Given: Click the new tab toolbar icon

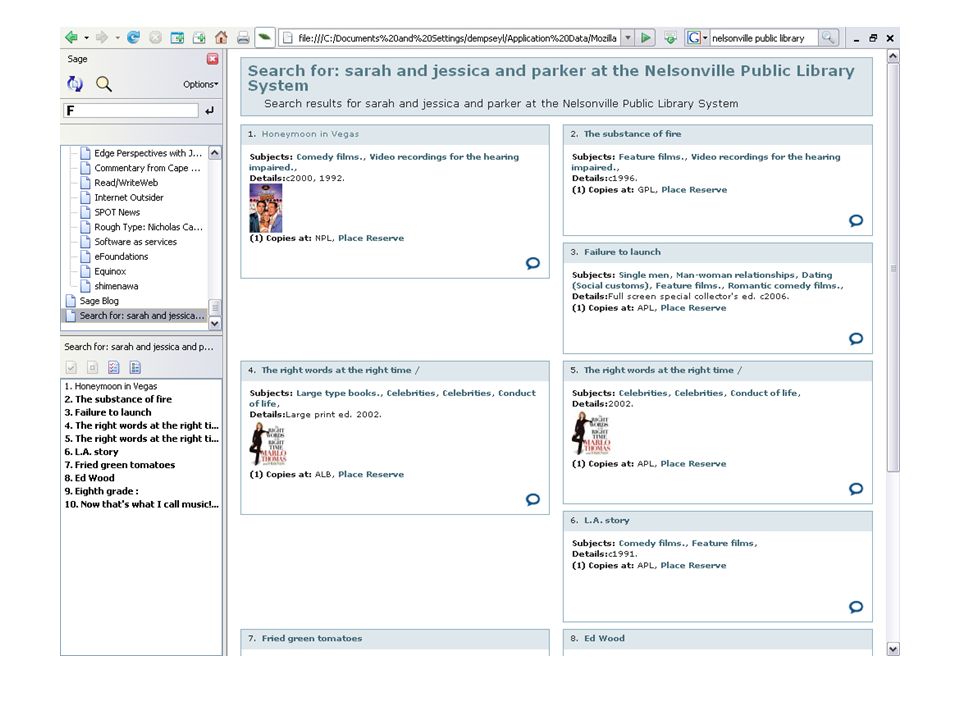Looking at the screenshot, I should click(199, 38).
